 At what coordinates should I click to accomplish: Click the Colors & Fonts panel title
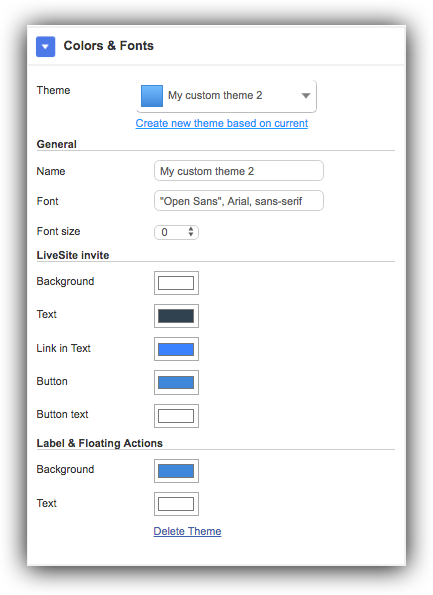[109, 46]
